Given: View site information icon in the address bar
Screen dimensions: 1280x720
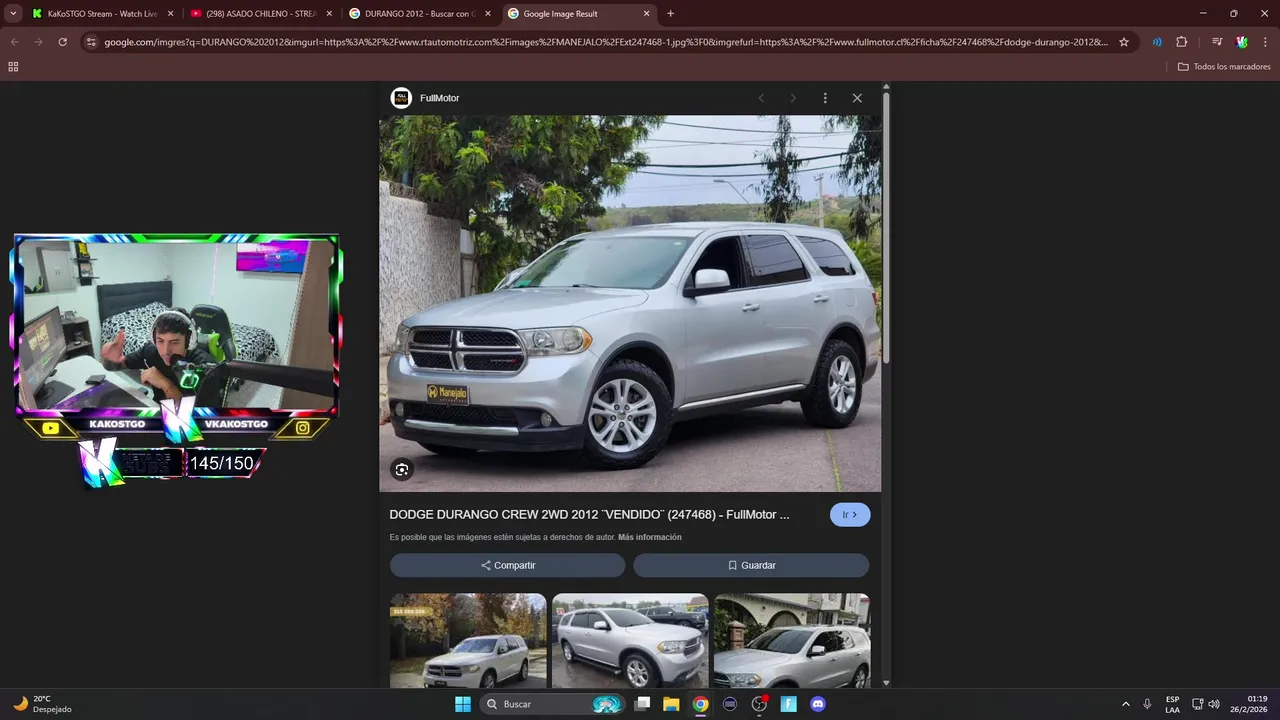Looking at the screenshot, I should coord(91,42).
